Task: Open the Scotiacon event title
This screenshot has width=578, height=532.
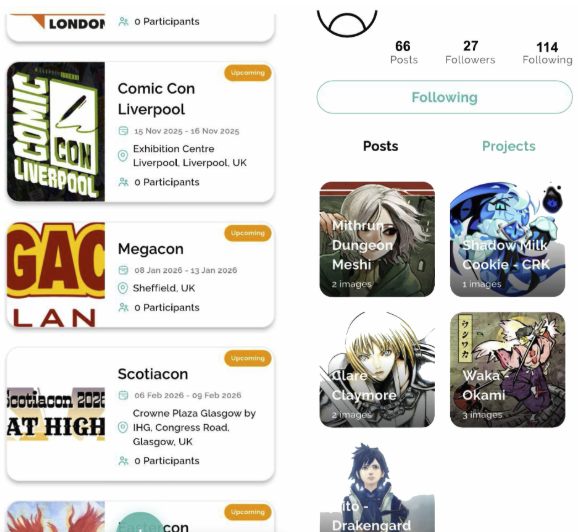Action: click(153, 374)
